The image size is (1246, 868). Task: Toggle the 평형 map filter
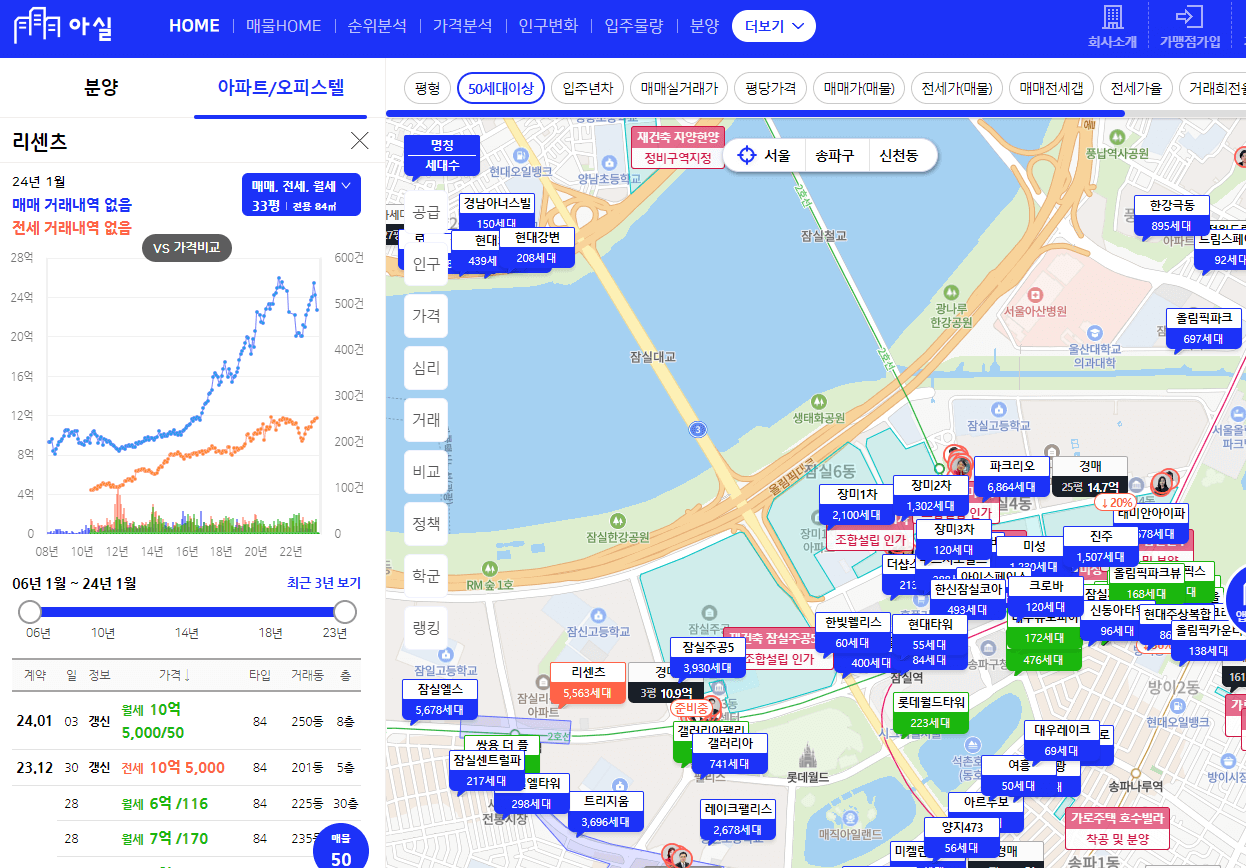pyautogui.click(x=427, y=88)
